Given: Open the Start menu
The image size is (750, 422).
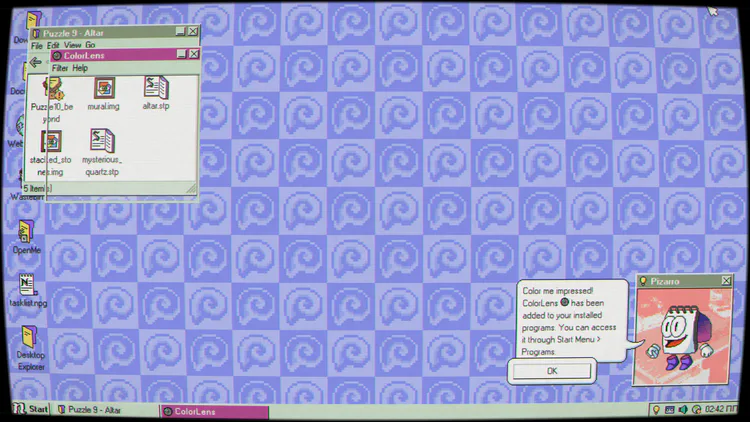Looking at the screenshot, I should pyautogui.click(x=31, y=409).
